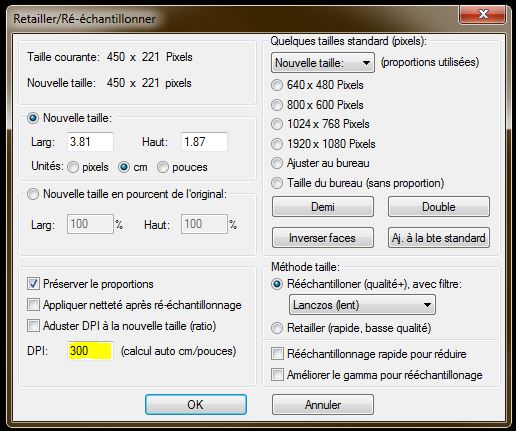Click the highlighted DPI input field
The height and width of the screenshot is (431, 516).
(90, 351)
